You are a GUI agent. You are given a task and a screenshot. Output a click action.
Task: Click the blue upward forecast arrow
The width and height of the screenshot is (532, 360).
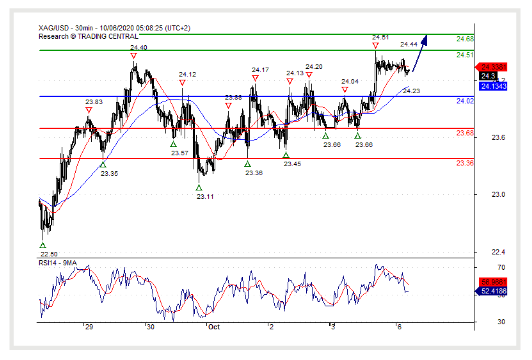pos(420,53)
